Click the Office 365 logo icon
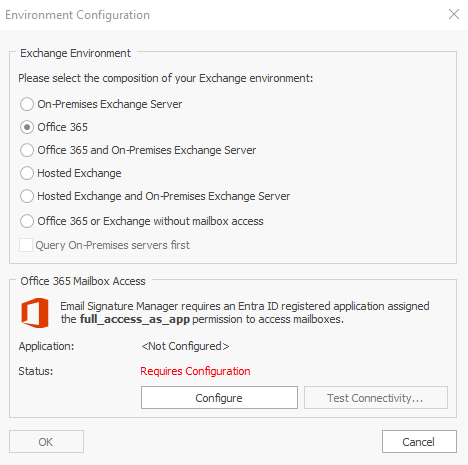 tap(35, 313)
